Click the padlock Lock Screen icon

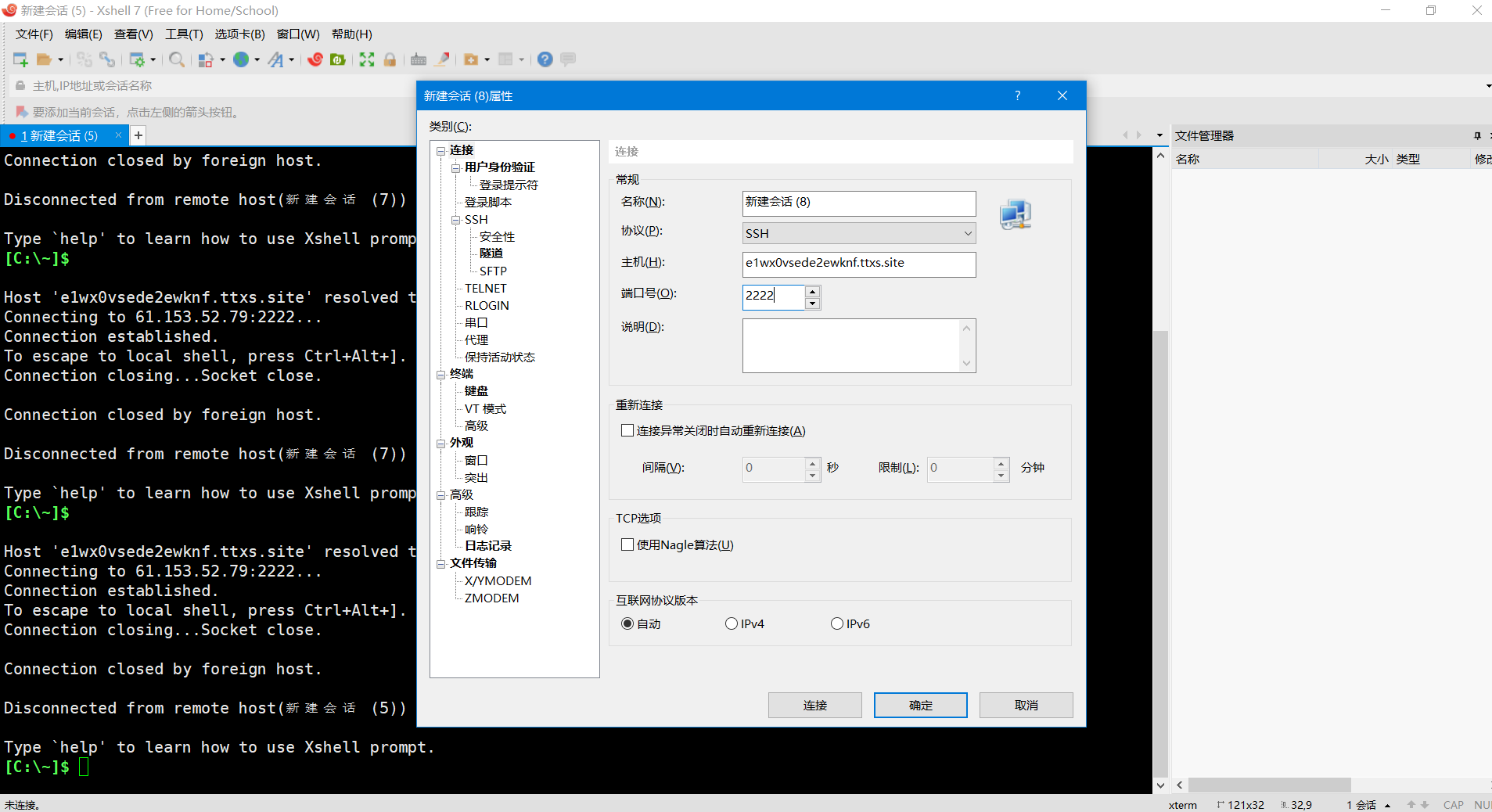point(390,59)
